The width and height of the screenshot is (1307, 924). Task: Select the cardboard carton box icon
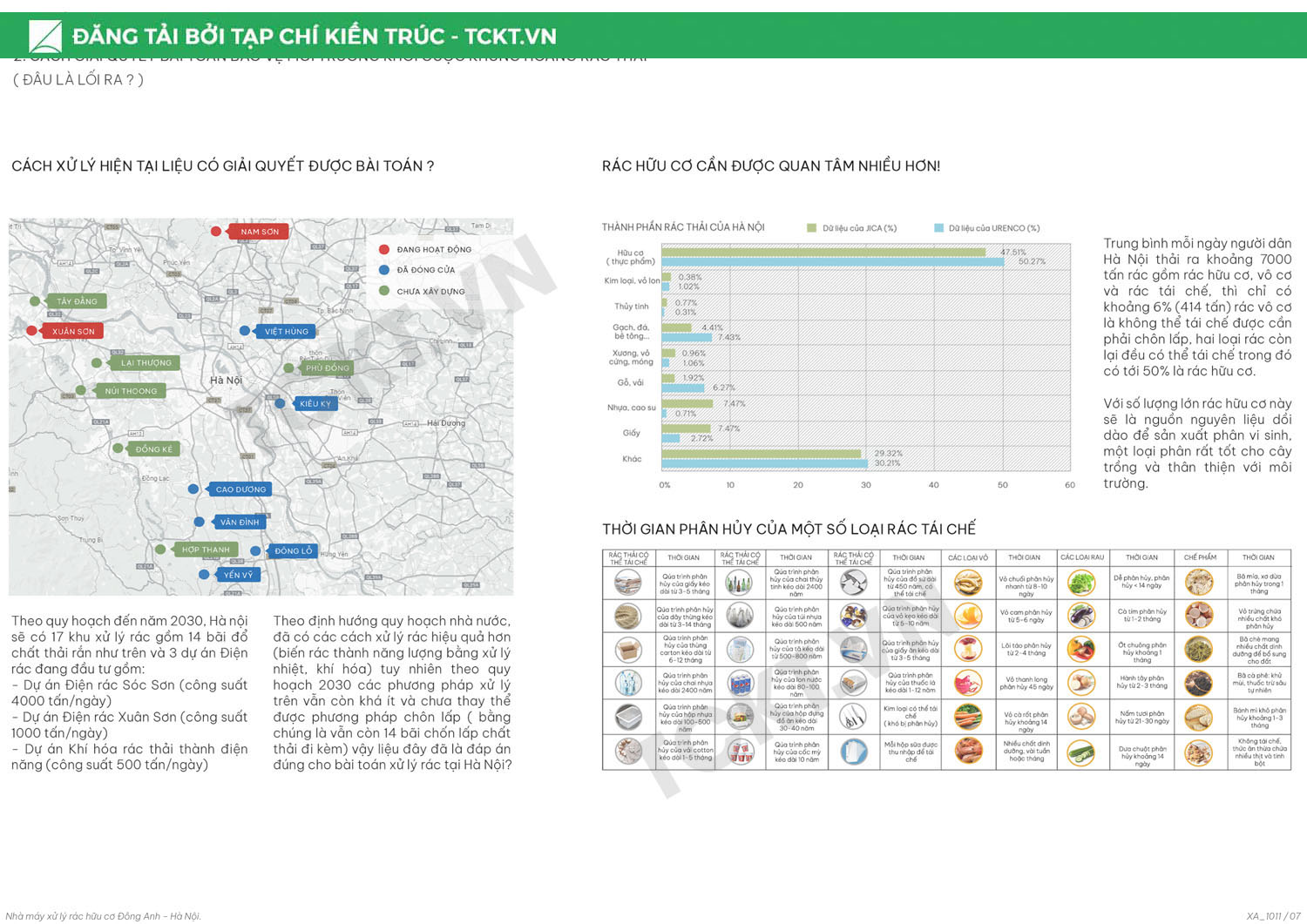pyautogui.click(x=627, y=650)
